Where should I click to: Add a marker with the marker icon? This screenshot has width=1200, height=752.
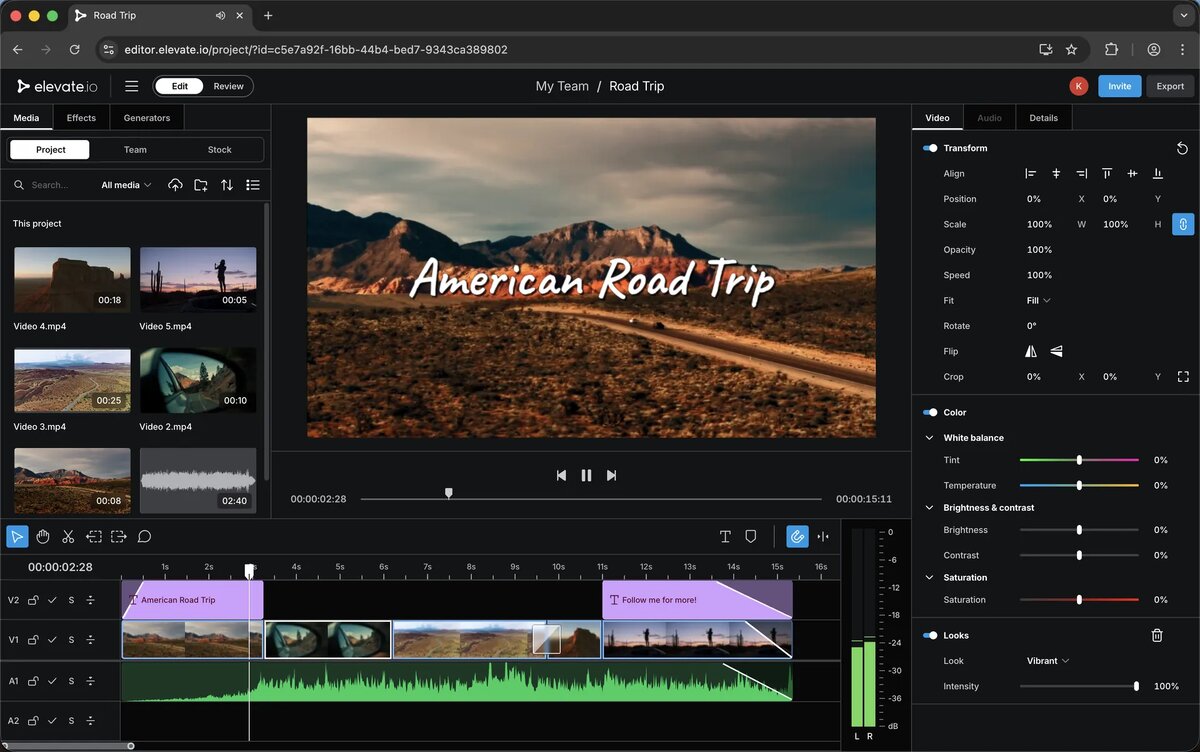pyautogui.click(x=750, y=537)
